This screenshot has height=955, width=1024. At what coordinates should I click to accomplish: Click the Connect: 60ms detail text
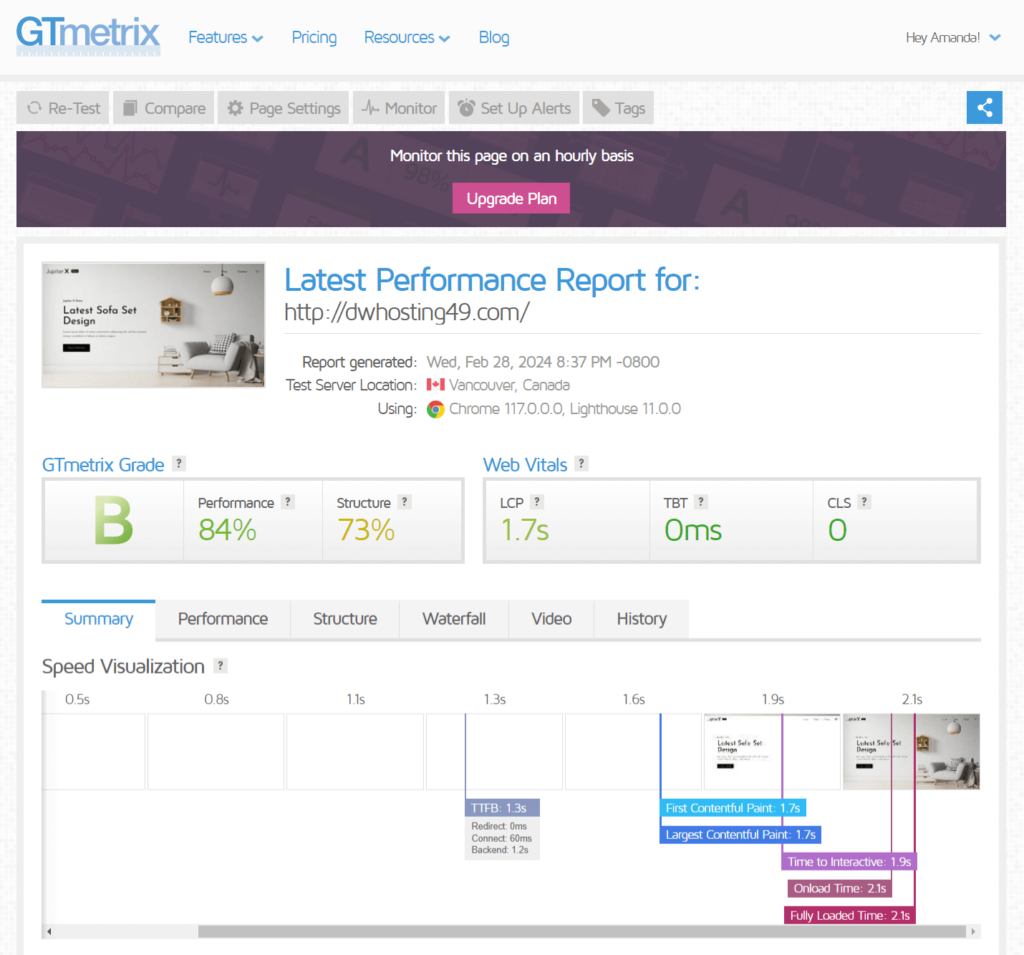coord(502,838)
